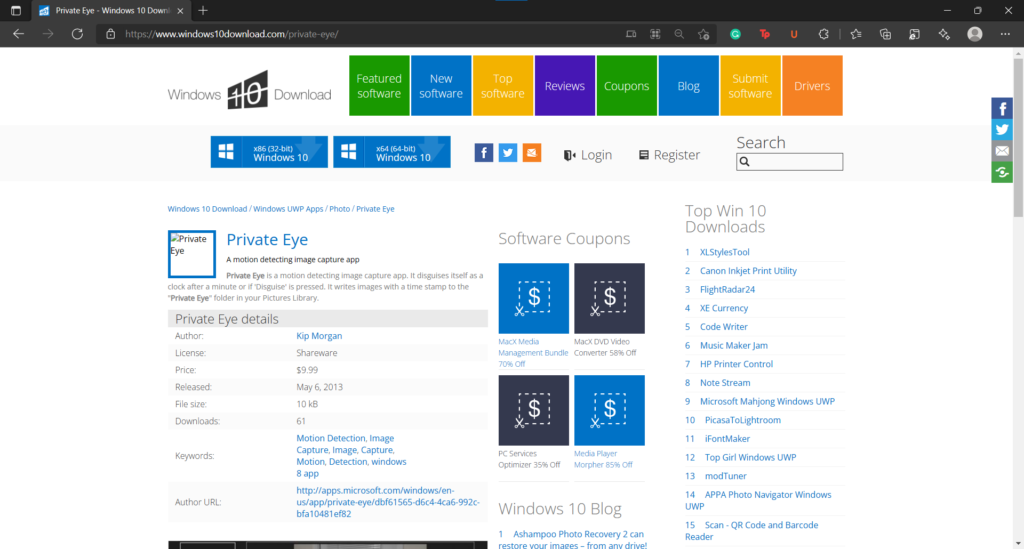Screen dimensions: 1024x549
Task: Click the x86 32-bit Windows 10 button
Action: click(269, 152)
